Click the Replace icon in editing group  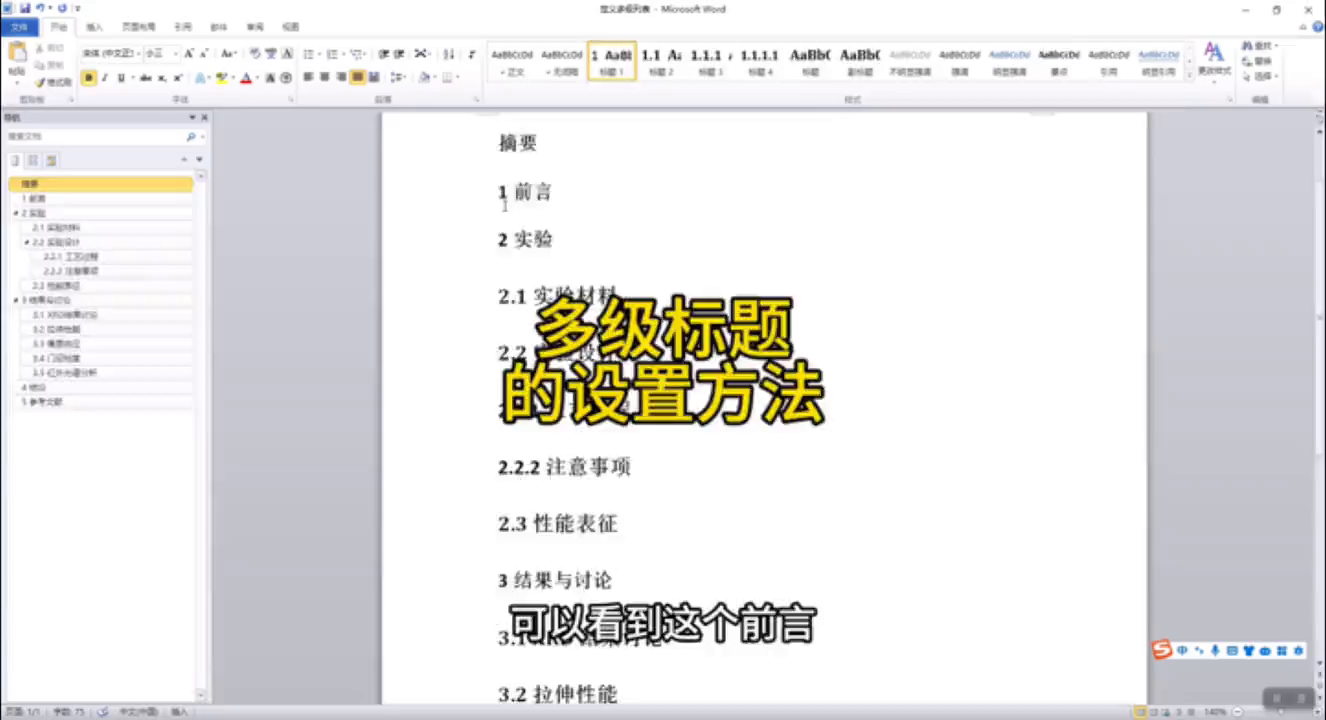(x=1257, y=61)
